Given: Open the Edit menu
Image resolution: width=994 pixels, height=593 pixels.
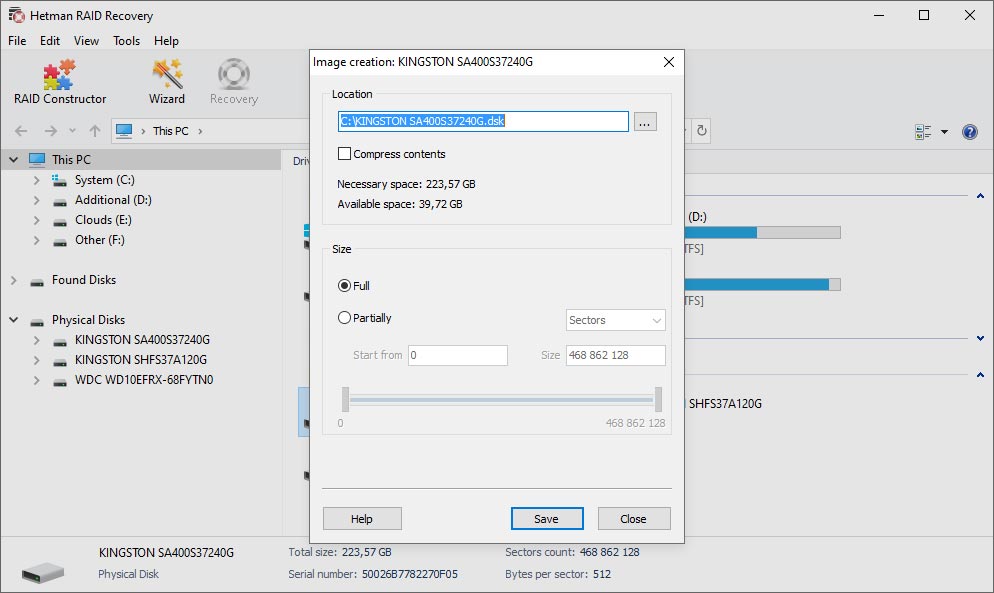Looking at the screenshot, I should click(49, 41).
